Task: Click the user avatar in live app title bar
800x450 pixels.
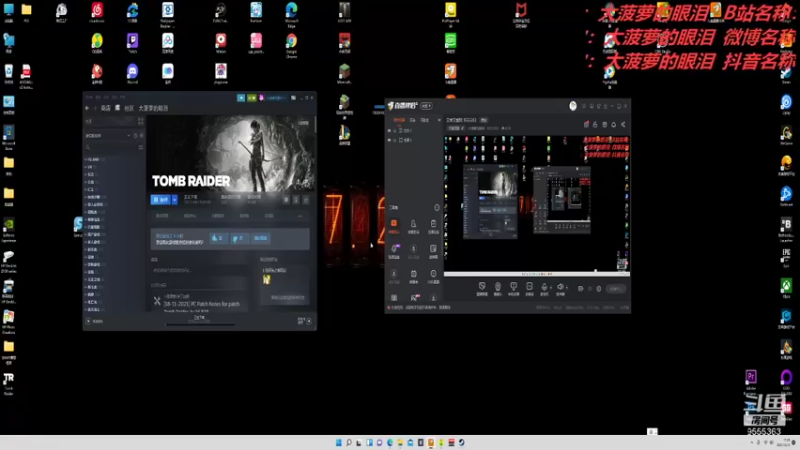Action: point(573,106)
